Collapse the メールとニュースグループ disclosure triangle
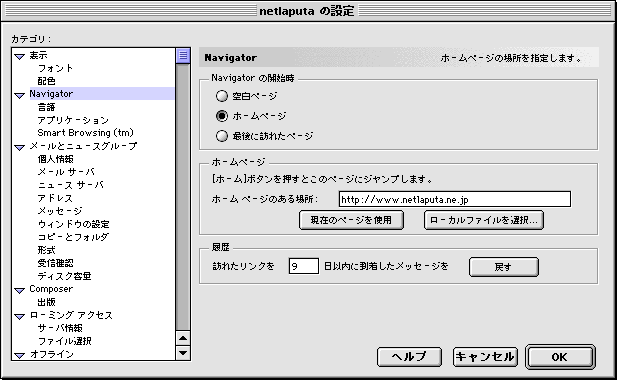This screenshot has height=380, width=617. click(x=19, y=148)
